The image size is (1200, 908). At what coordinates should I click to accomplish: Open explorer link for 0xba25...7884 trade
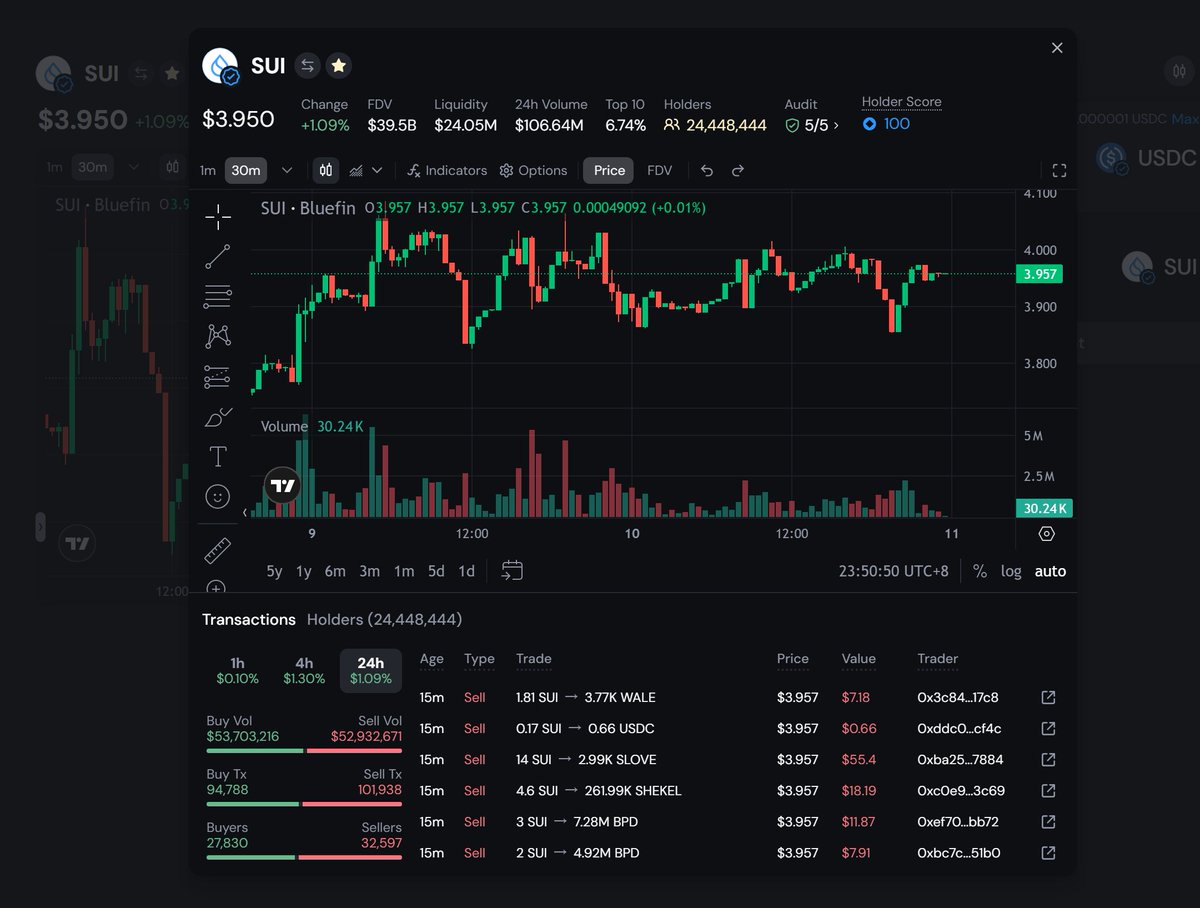click(1048, 759)
